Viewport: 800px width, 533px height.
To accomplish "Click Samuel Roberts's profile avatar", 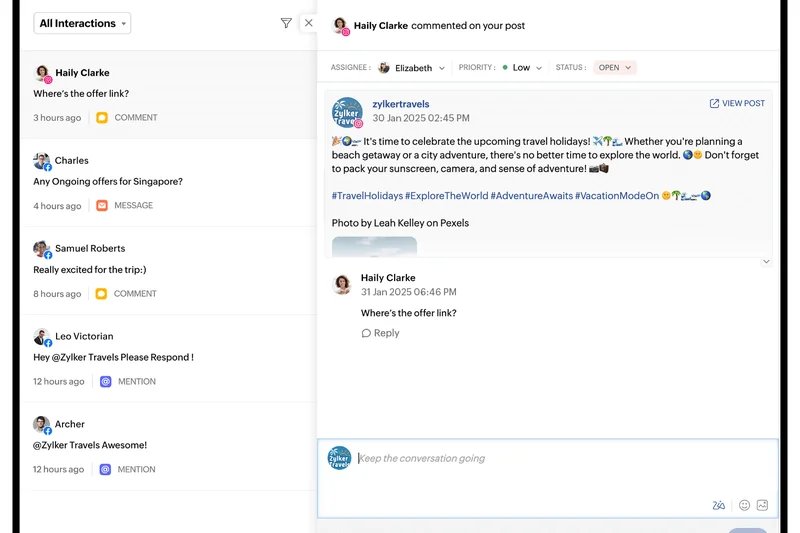I will pyautogui.click(x=42, y=249).
